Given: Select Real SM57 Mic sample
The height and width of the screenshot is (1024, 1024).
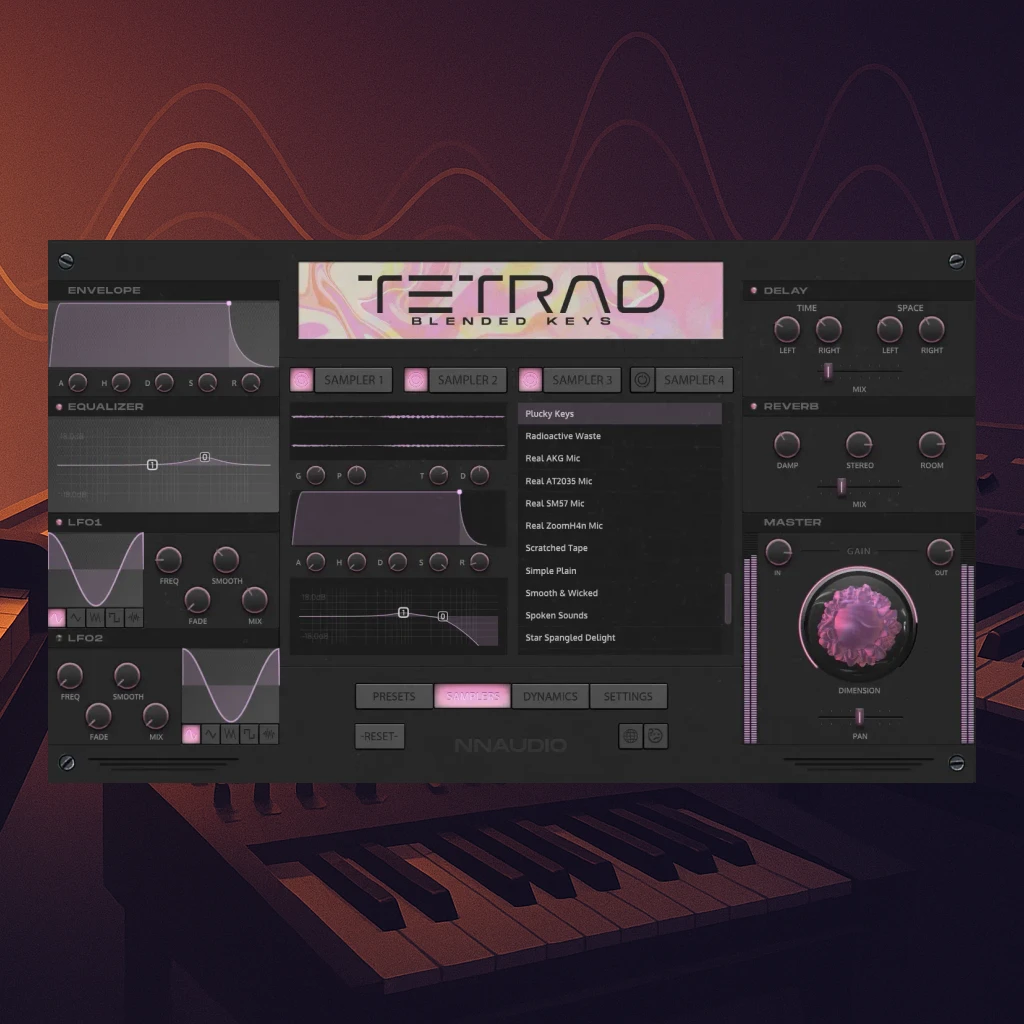Looking at the screenshot, I should (620, 504).
